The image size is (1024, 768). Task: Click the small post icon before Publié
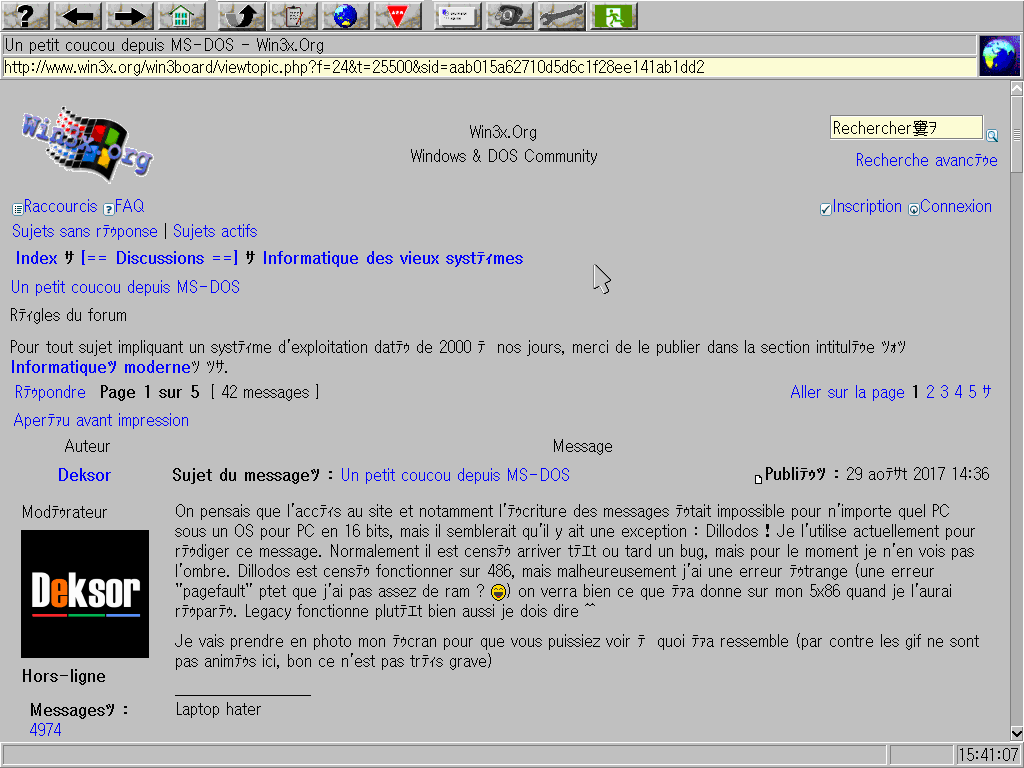click(x=758, y=479)
